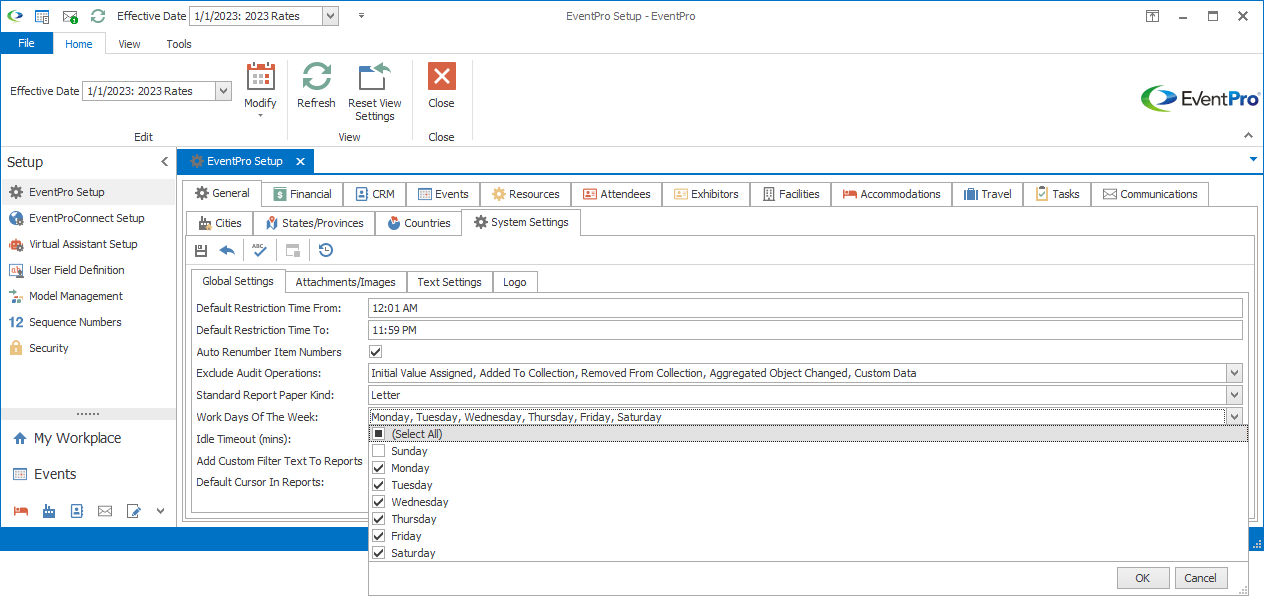Switch to the Tools ribbon tab
The width and height of the screenshot is (1264, 596).
(x=179, y=44)
